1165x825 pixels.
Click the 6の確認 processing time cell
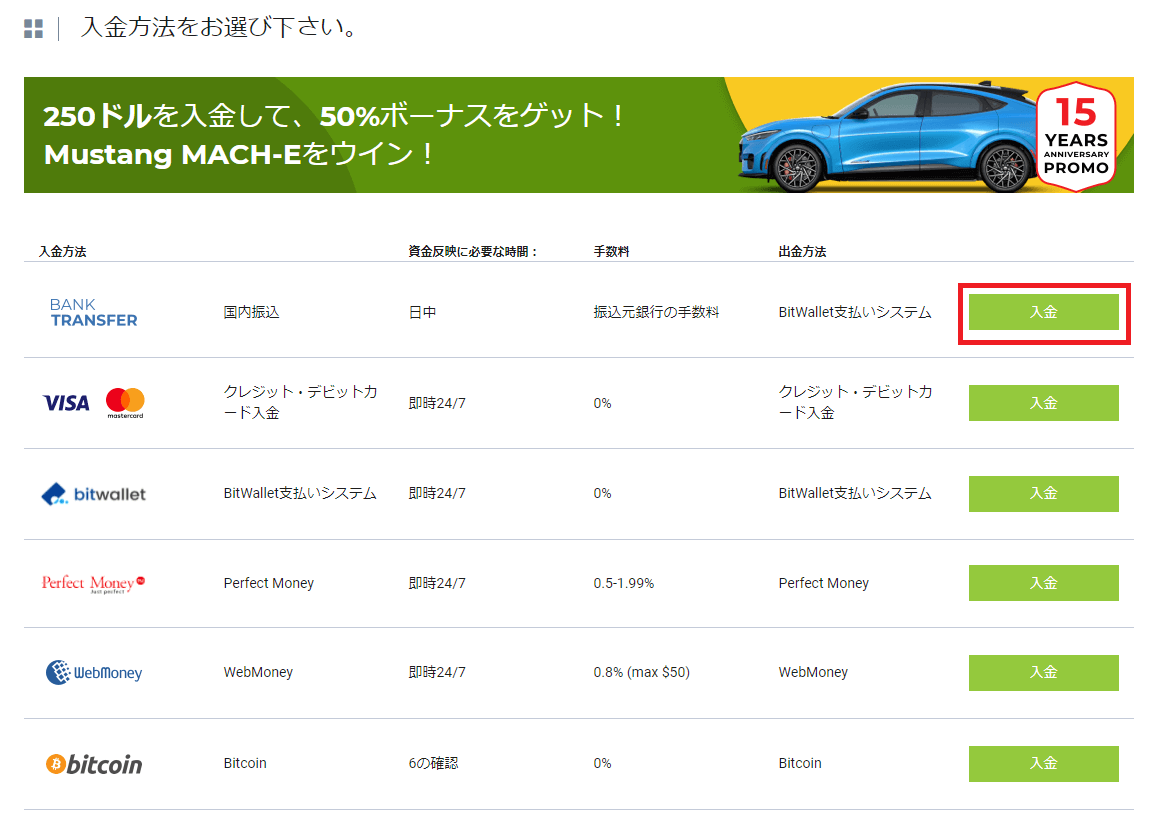(x=433, y=763)
